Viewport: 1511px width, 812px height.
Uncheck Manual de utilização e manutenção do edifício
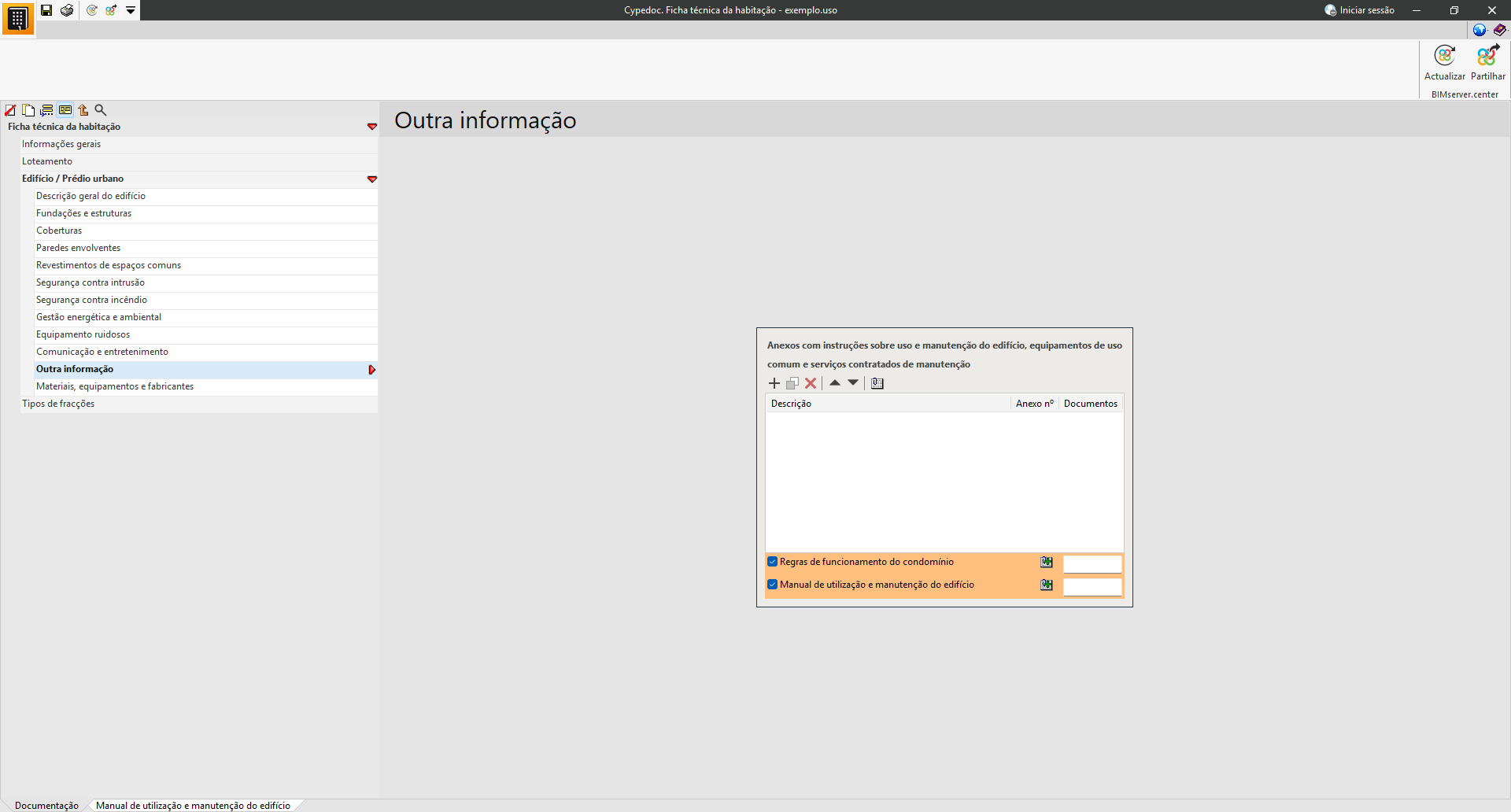[x=773, y=585]
